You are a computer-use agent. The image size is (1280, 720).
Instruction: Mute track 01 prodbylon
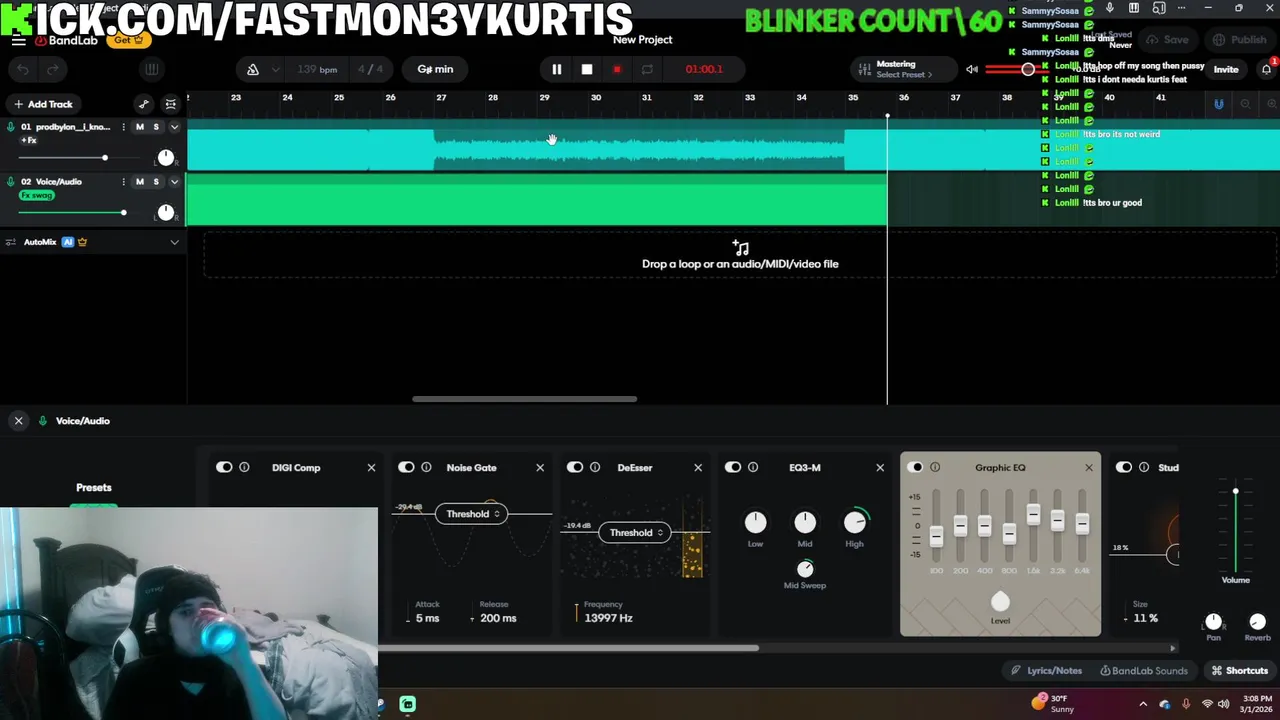pyautogui.click(x=140, y=127)
